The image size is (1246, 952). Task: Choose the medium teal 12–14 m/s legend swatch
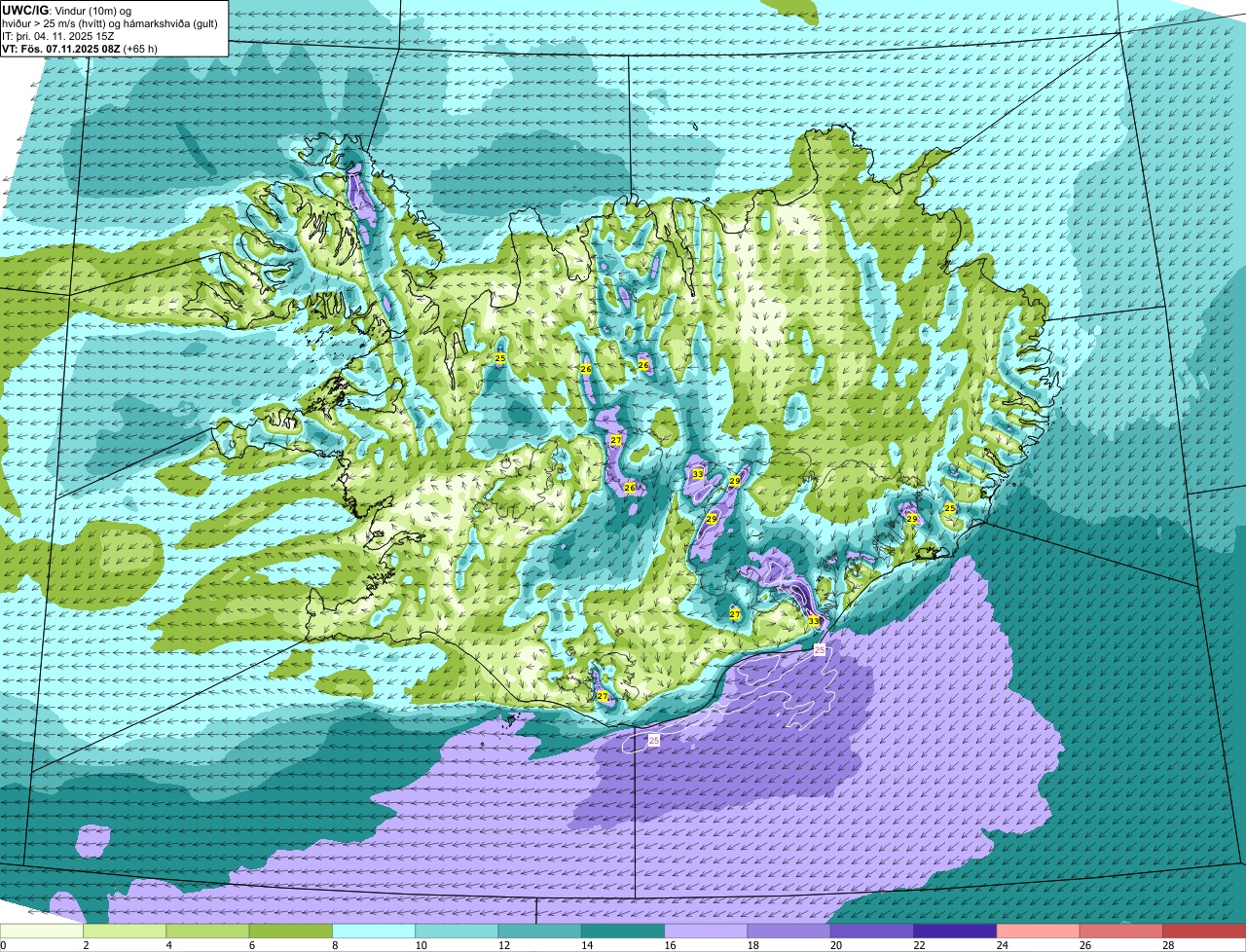[540, 931]
